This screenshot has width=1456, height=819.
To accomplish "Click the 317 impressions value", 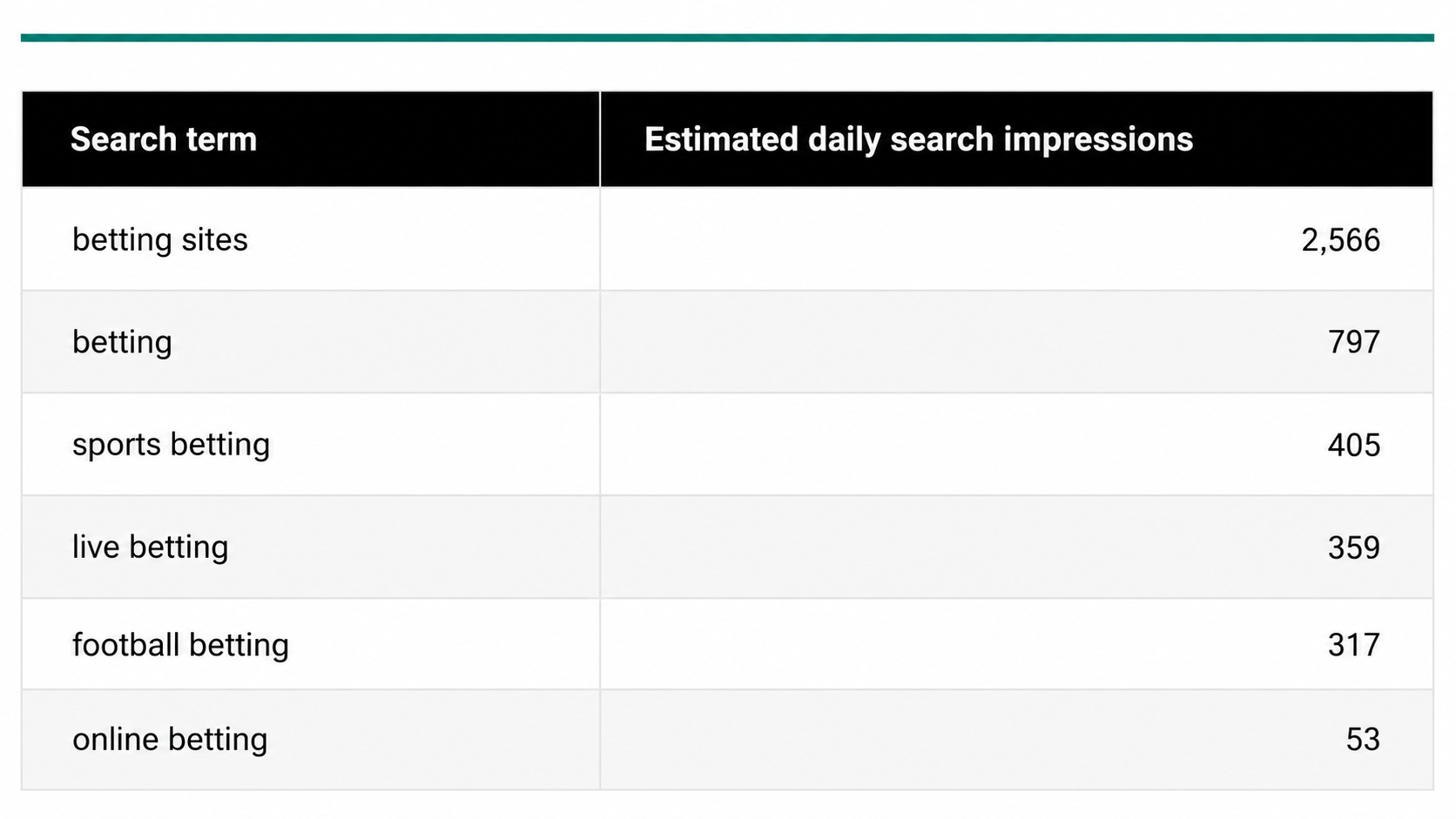I will point(1354,645).
